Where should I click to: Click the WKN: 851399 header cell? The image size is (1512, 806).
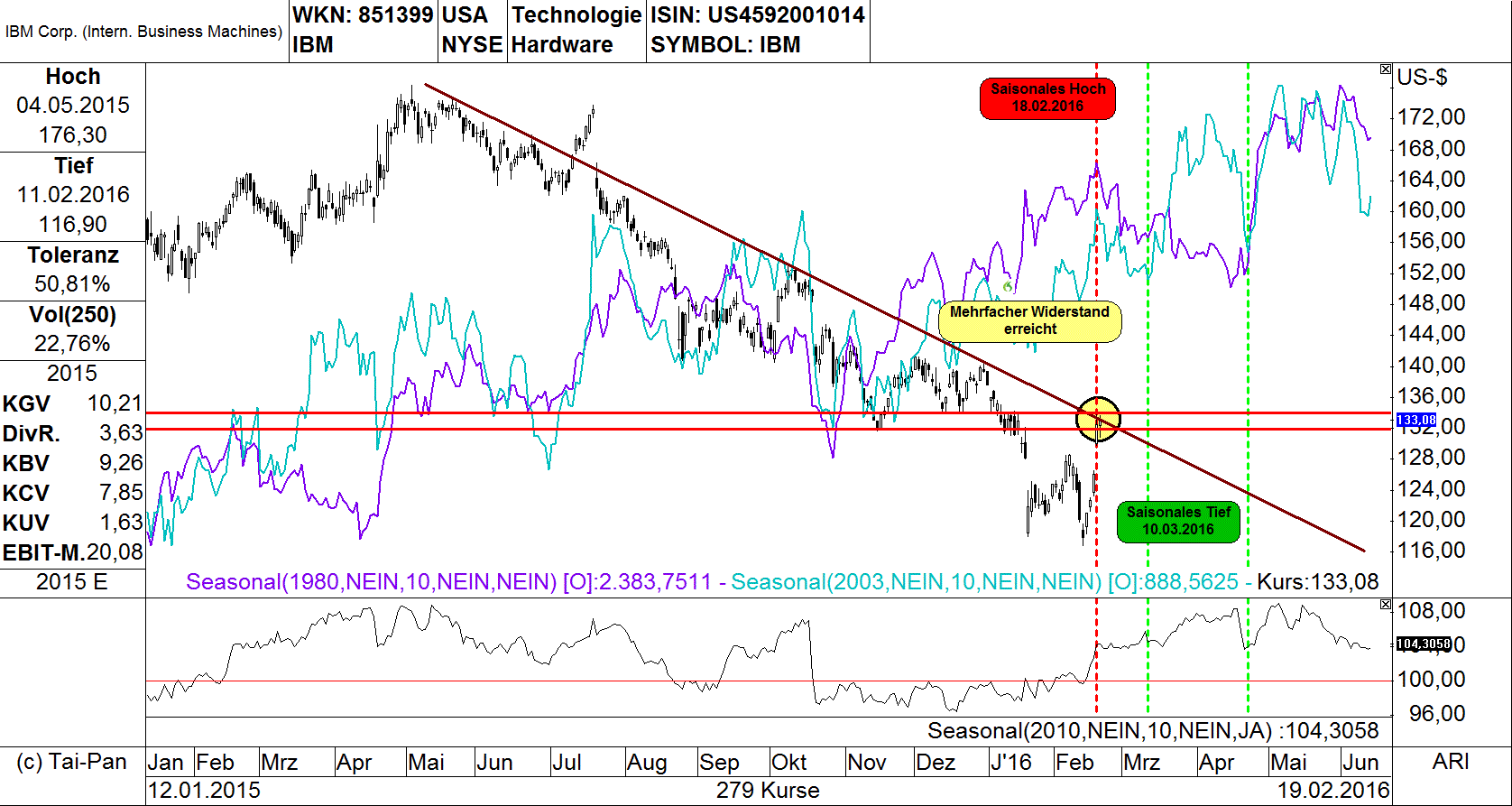(x=364, y=15)
